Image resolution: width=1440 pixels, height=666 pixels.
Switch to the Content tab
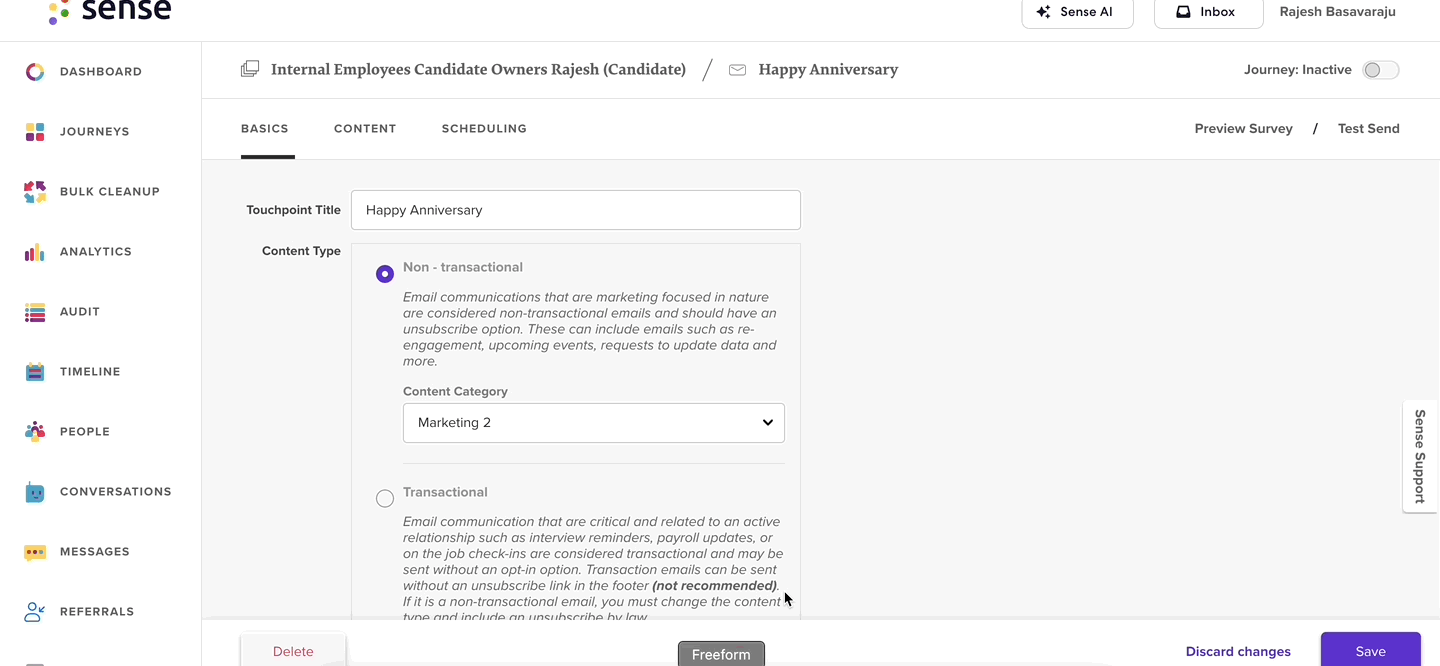point(365,129)
